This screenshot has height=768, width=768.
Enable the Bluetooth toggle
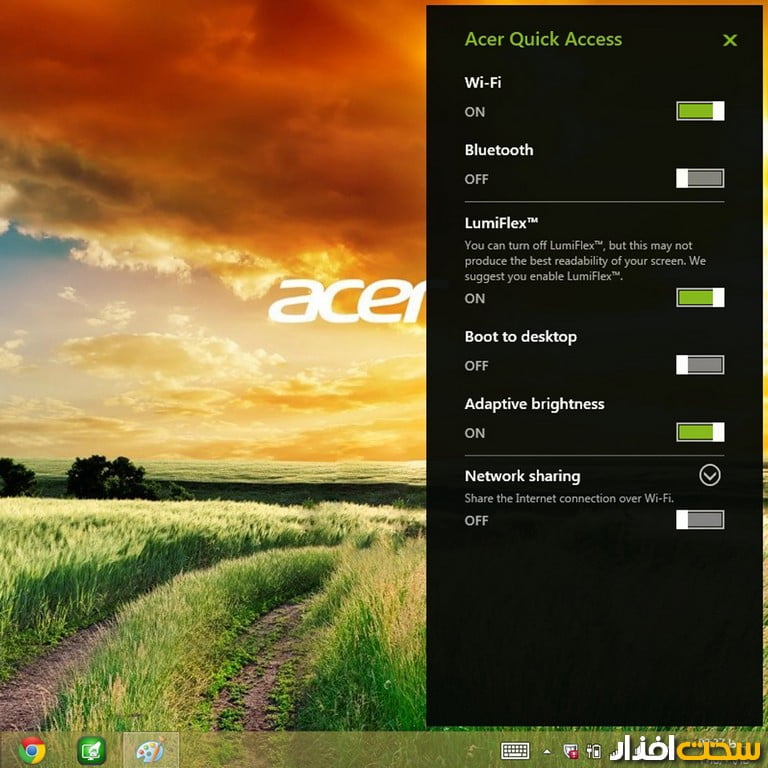click(700, 178)
